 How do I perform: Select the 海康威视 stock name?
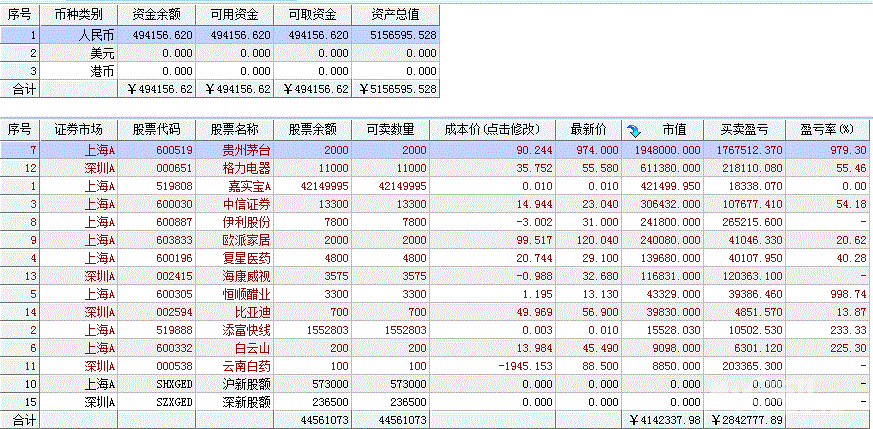246,276
